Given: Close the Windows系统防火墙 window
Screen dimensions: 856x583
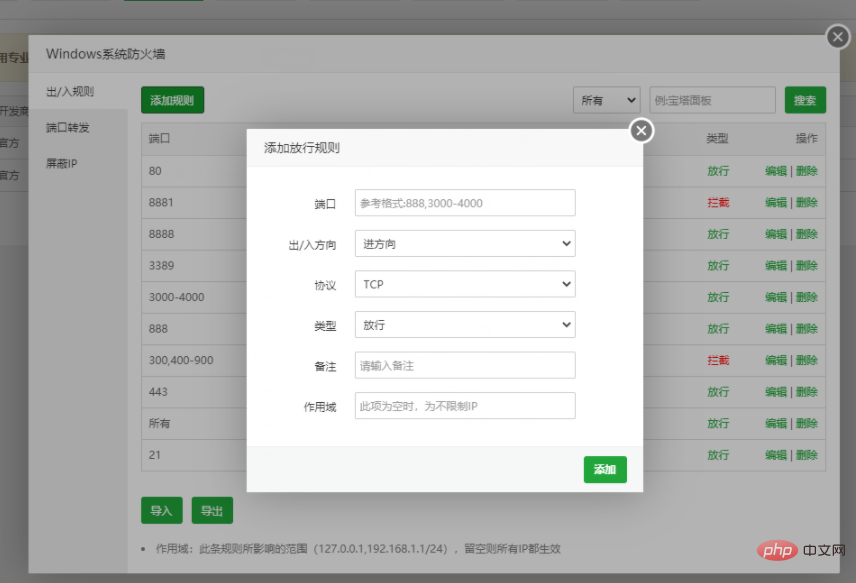Looking at the screenshot, I should (x=837, y=37).
